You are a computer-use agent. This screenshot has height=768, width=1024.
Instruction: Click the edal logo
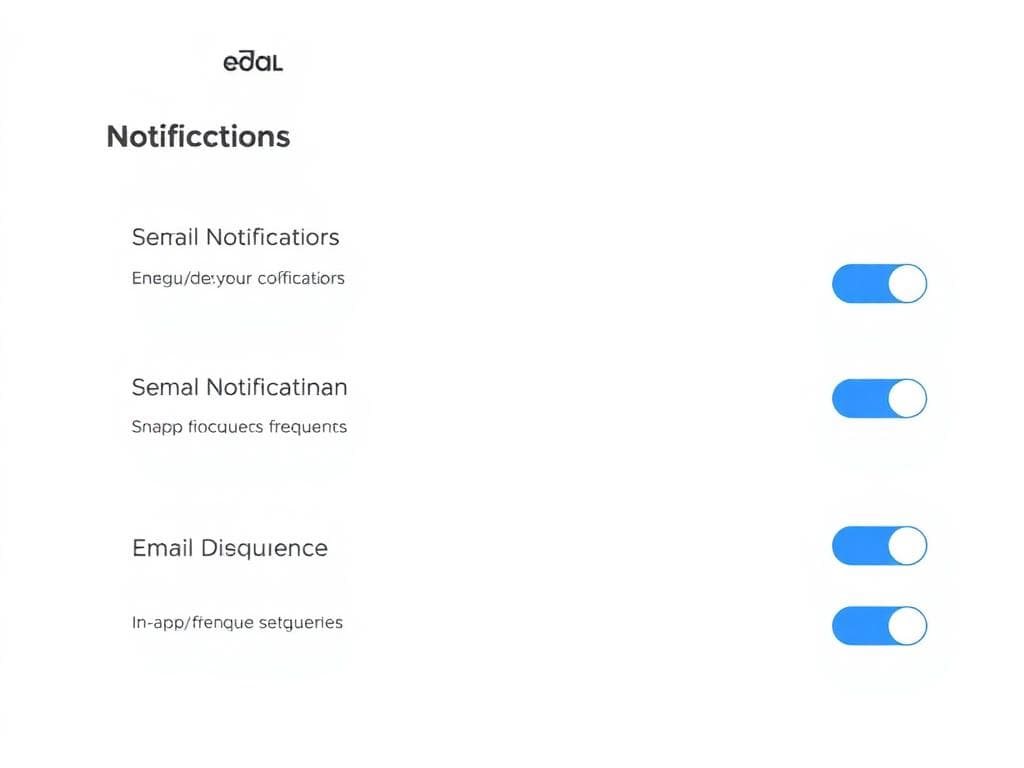pos(252,61)
